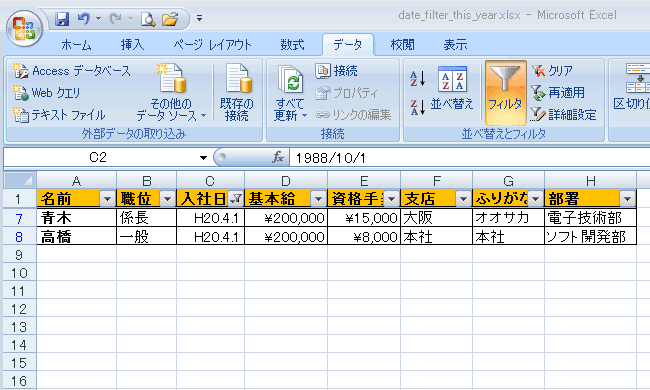The height and width of the screenshot is (390, 650).
Task: Switch to the 数式 ribbon tab
Action: click(x=292, y=45)
